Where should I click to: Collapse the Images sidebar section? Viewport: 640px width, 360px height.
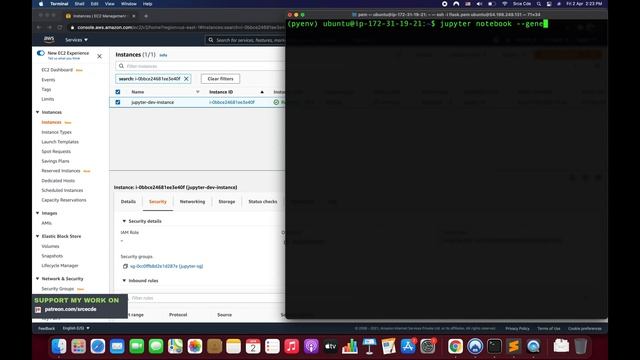pyautogui.click(x=38, y=213)
